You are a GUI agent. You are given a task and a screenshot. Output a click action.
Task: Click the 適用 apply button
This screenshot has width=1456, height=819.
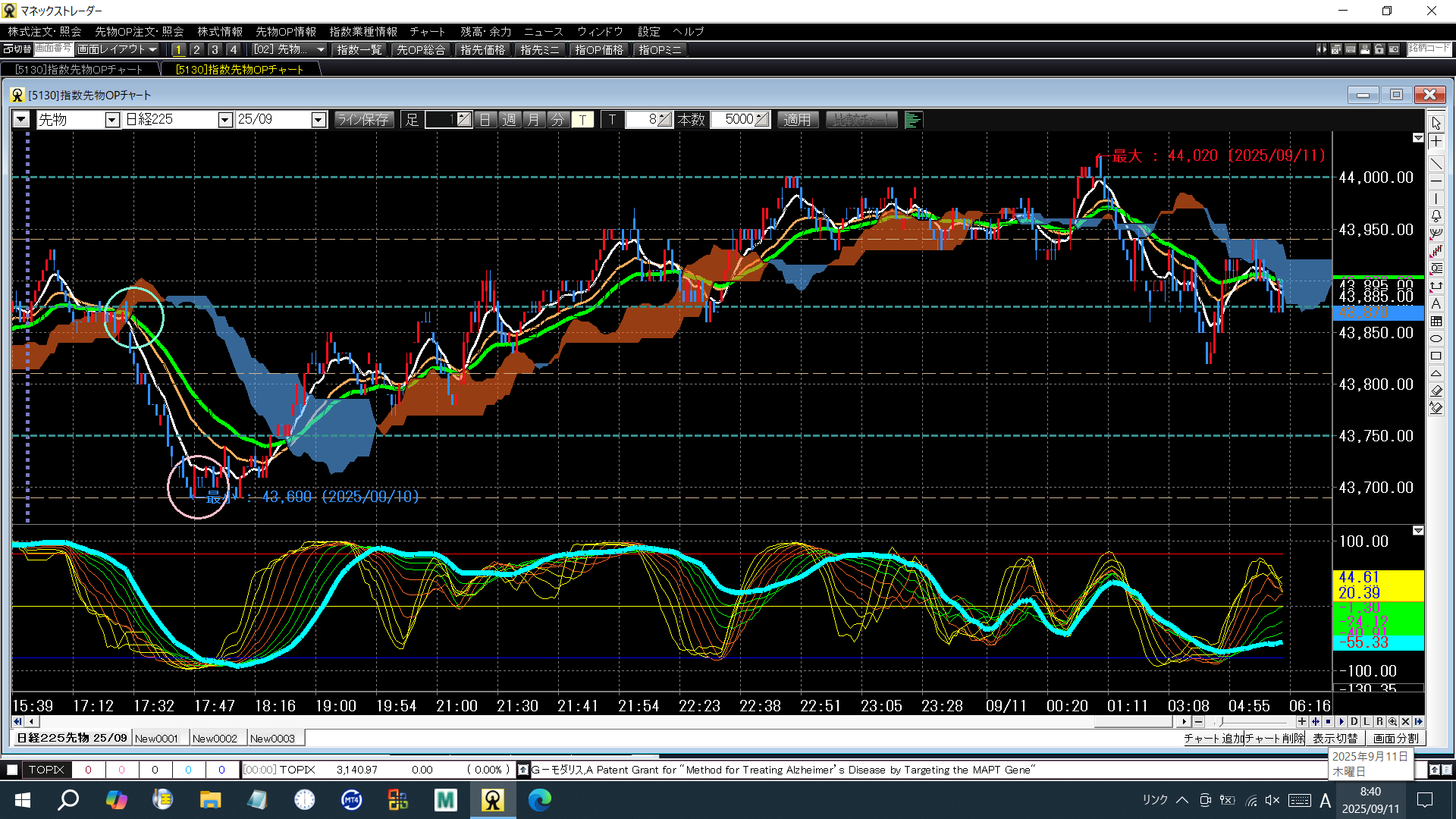[797, 120]
